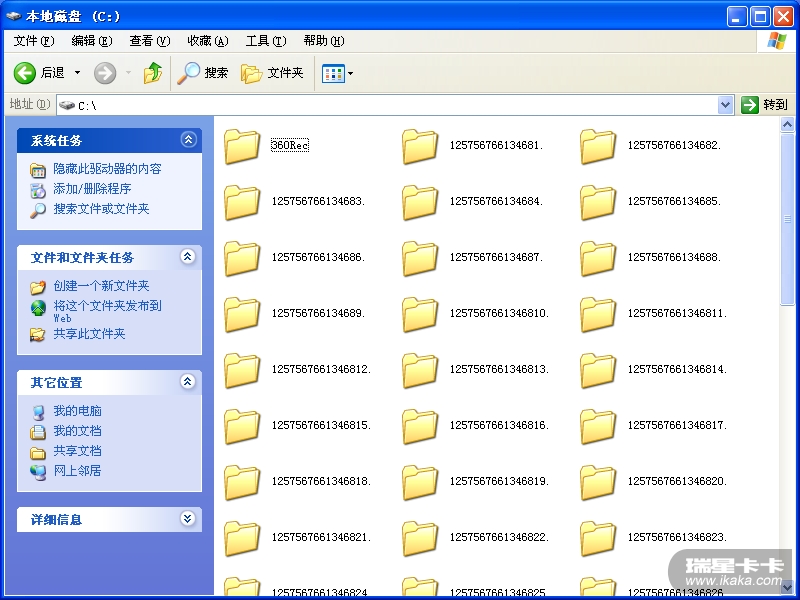The width and height of the screenshot is (800, 600).
Task: Open 我的电脑 from other places
Action: [78, 411]
